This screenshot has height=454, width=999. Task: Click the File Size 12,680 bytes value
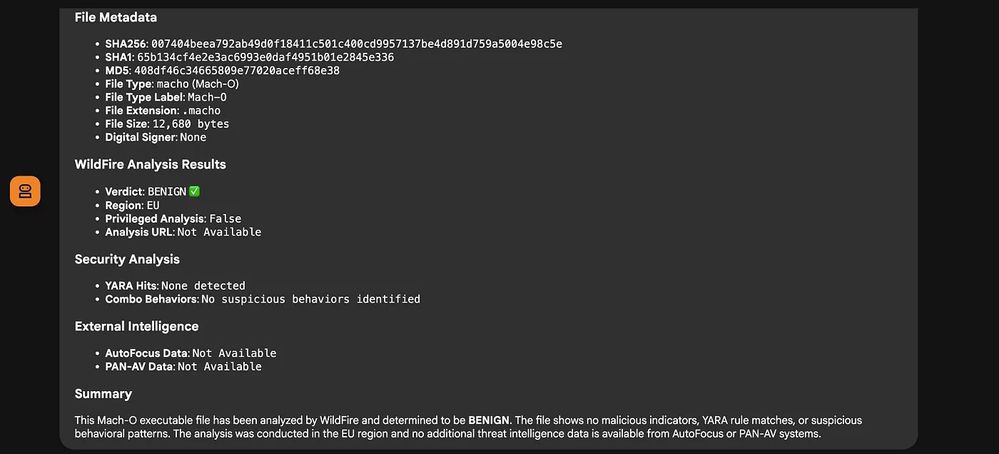point(190,124)
